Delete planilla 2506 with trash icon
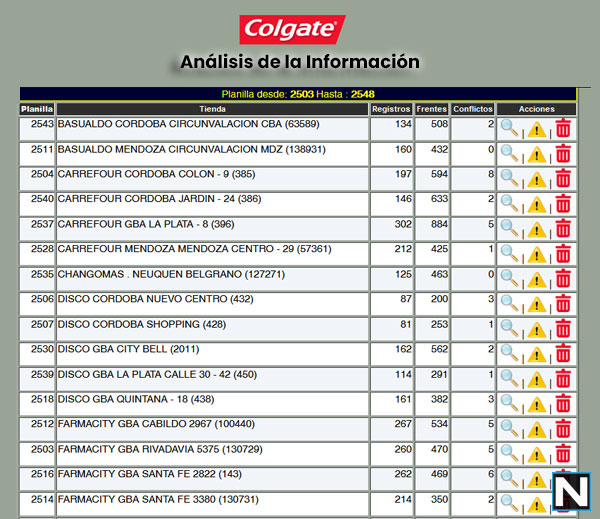600x519 pixels. click(563, 303)
